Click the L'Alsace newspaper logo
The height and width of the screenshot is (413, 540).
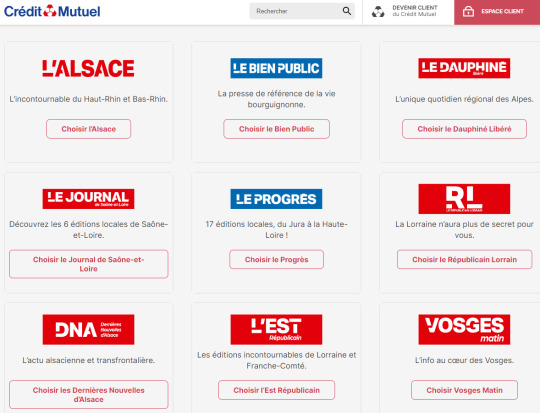(88, 68)
